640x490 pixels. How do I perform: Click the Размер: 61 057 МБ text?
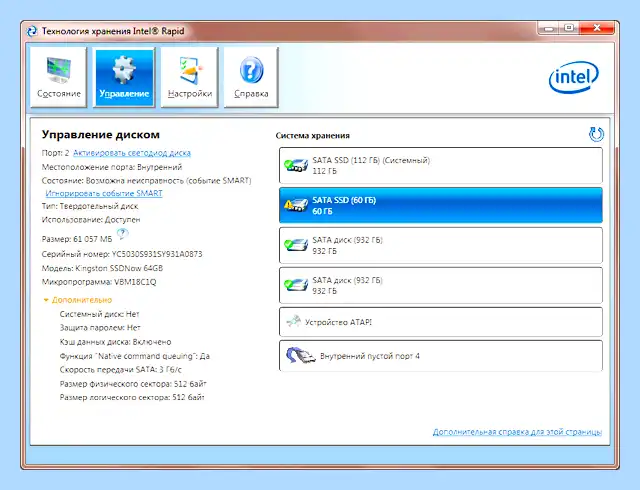point(77,239)
